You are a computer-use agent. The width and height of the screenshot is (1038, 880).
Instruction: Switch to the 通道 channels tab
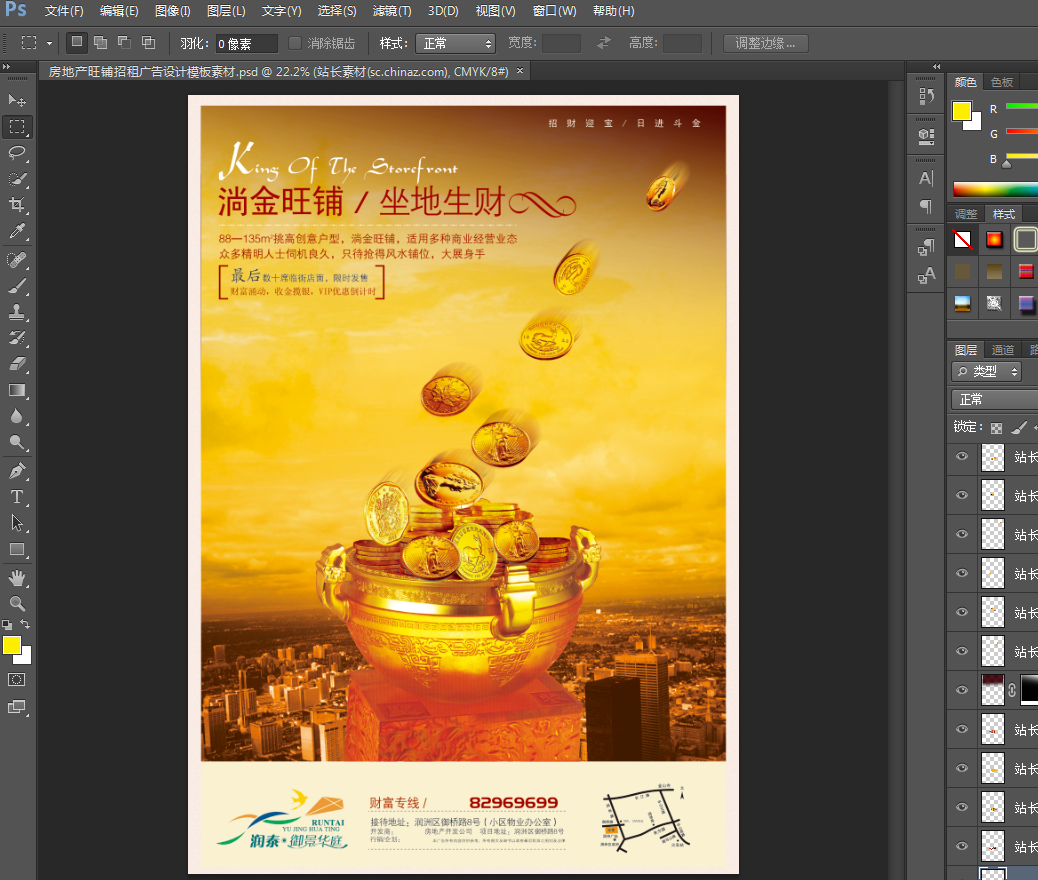[x=1003, y=350]
